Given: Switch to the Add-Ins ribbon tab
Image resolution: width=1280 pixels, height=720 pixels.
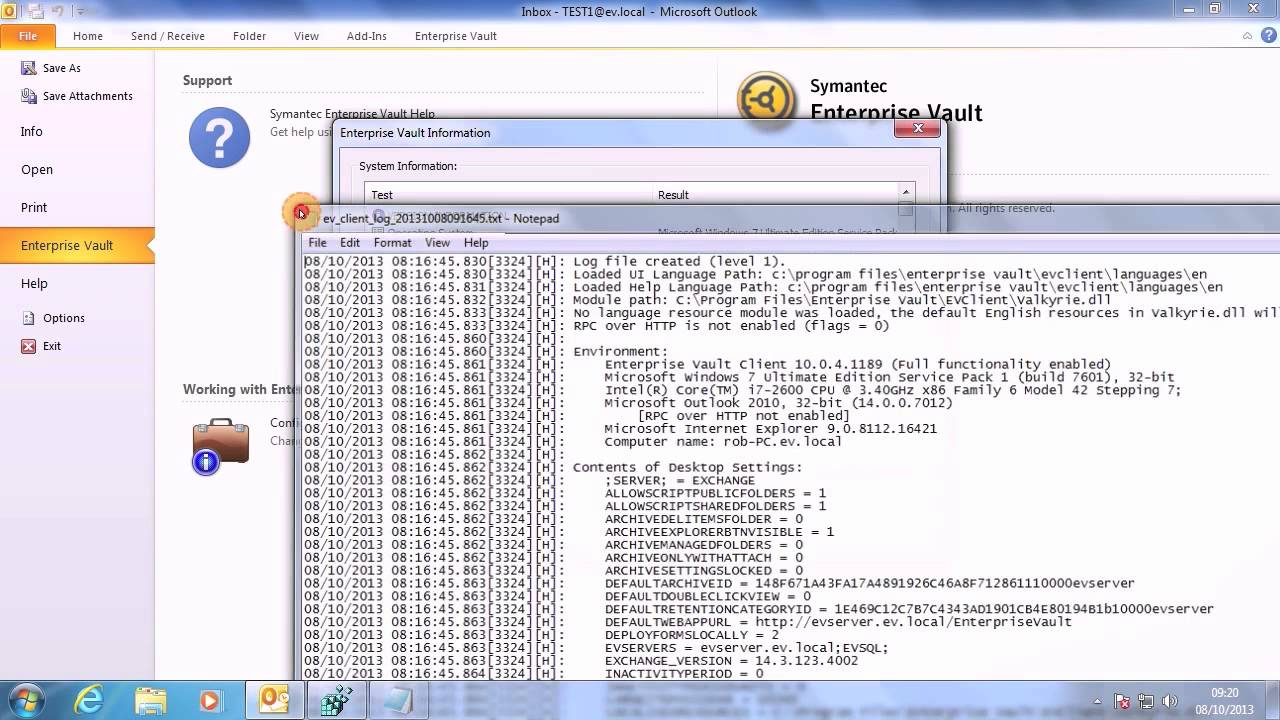Looking at the screenshot, I should pos(367,36).
